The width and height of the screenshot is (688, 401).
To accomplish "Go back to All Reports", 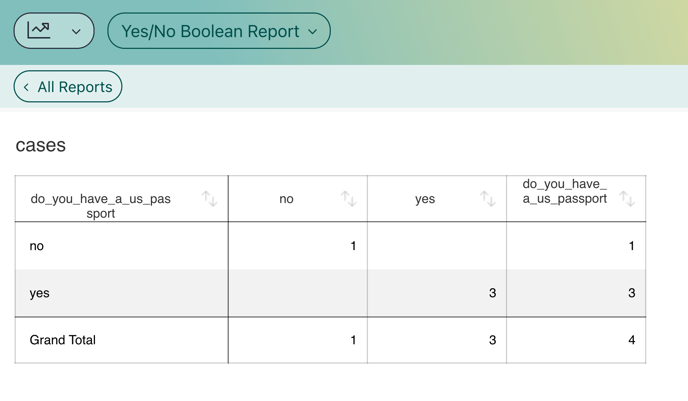I will (x=68, y=87).
